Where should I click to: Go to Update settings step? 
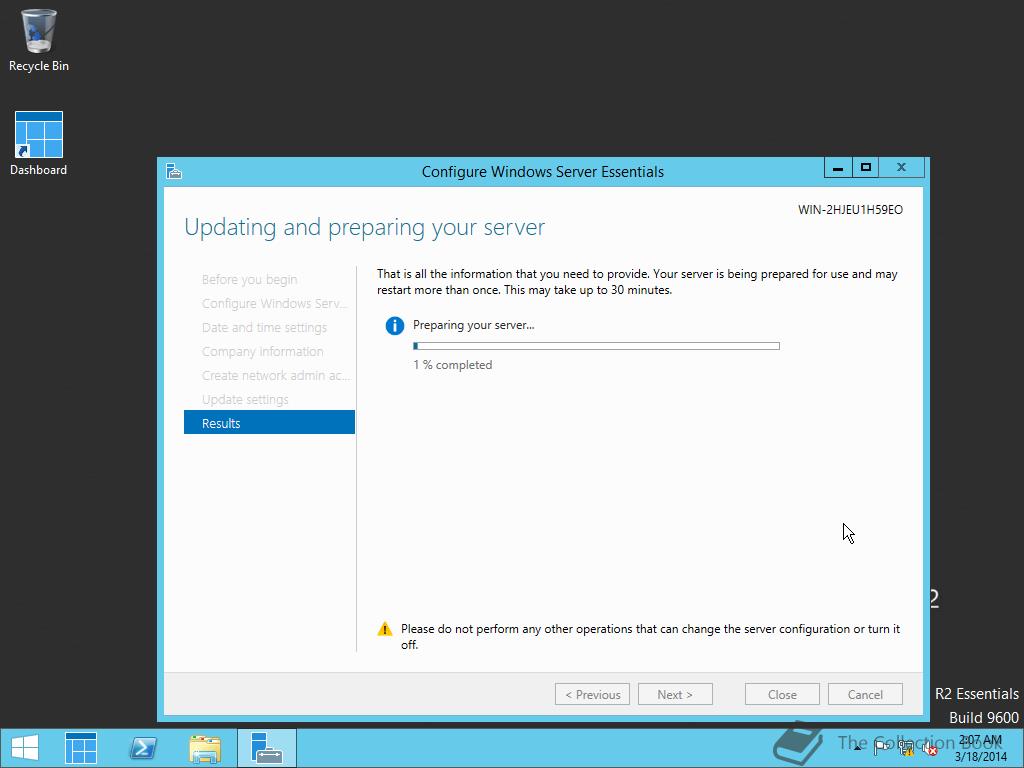(245, 400)
